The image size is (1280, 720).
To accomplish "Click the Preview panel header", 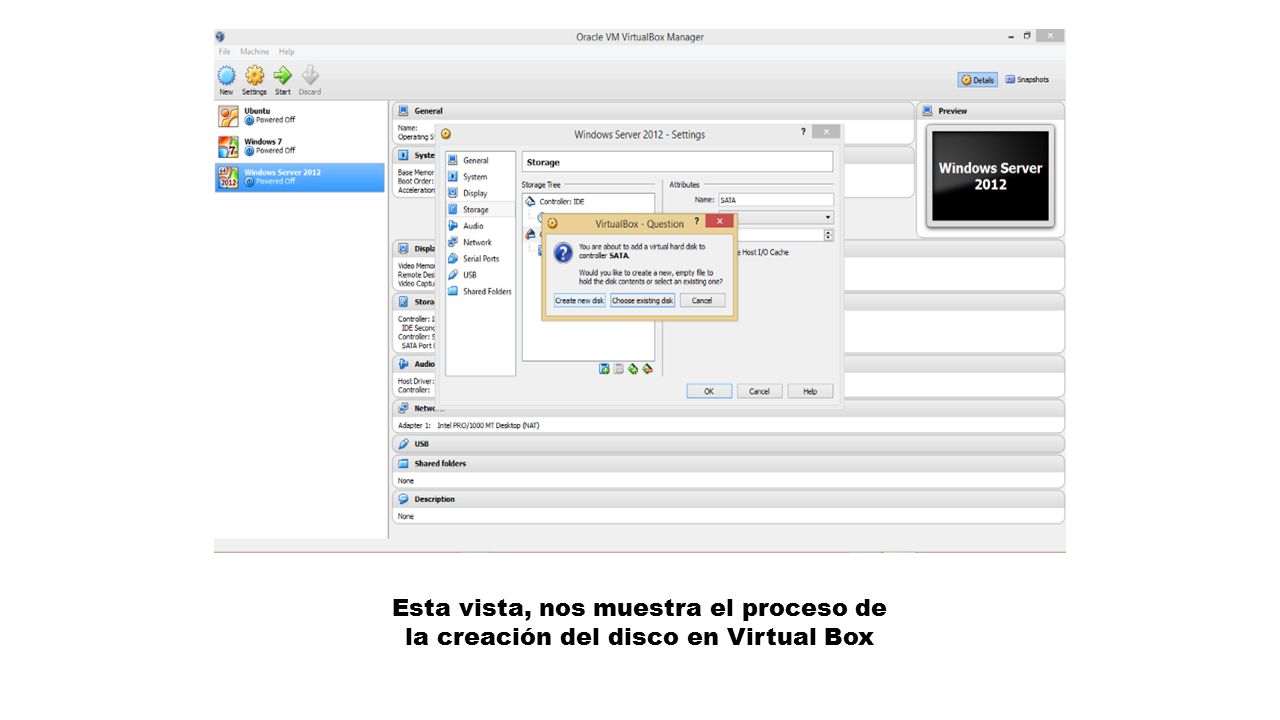I will [990, 111].
